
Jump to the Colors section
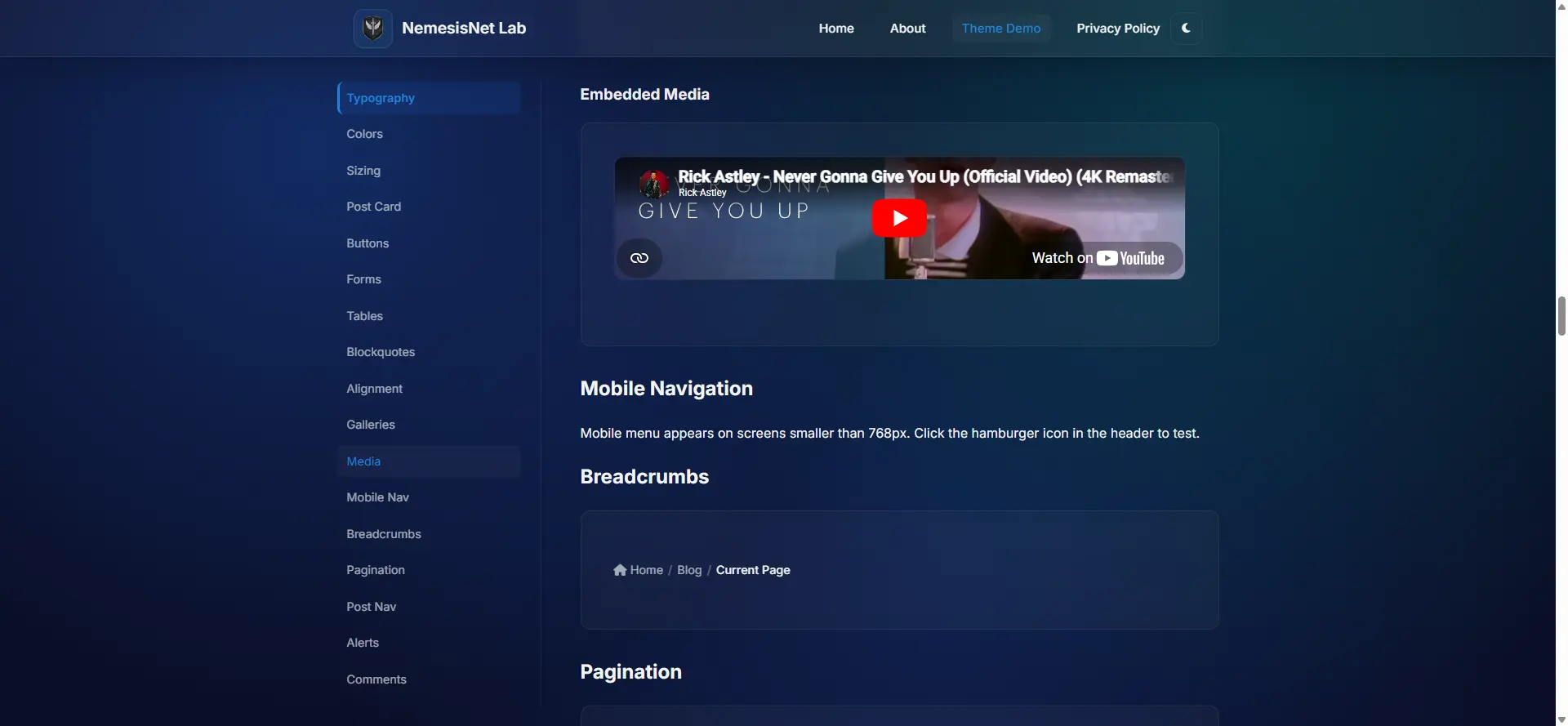coord(429,134)
